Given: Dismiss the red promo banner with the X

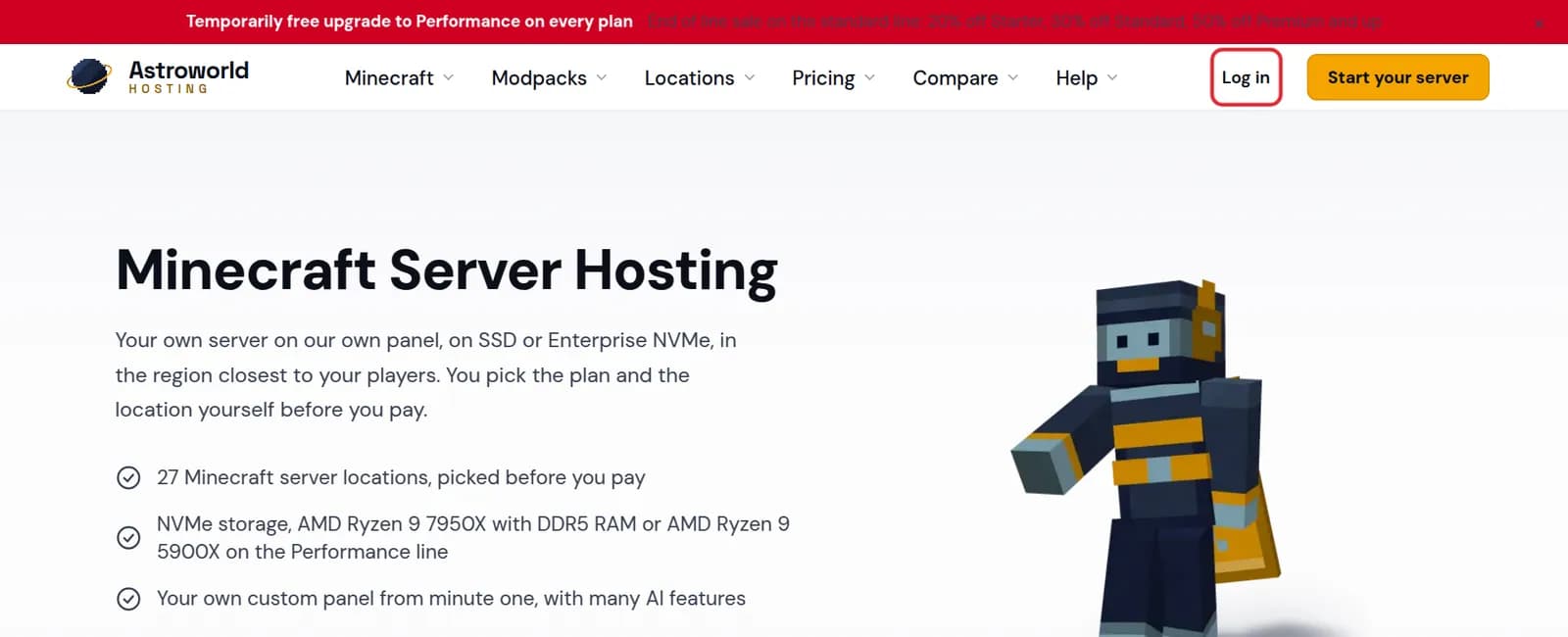Looking at the screenshot, I should 1540,23.
